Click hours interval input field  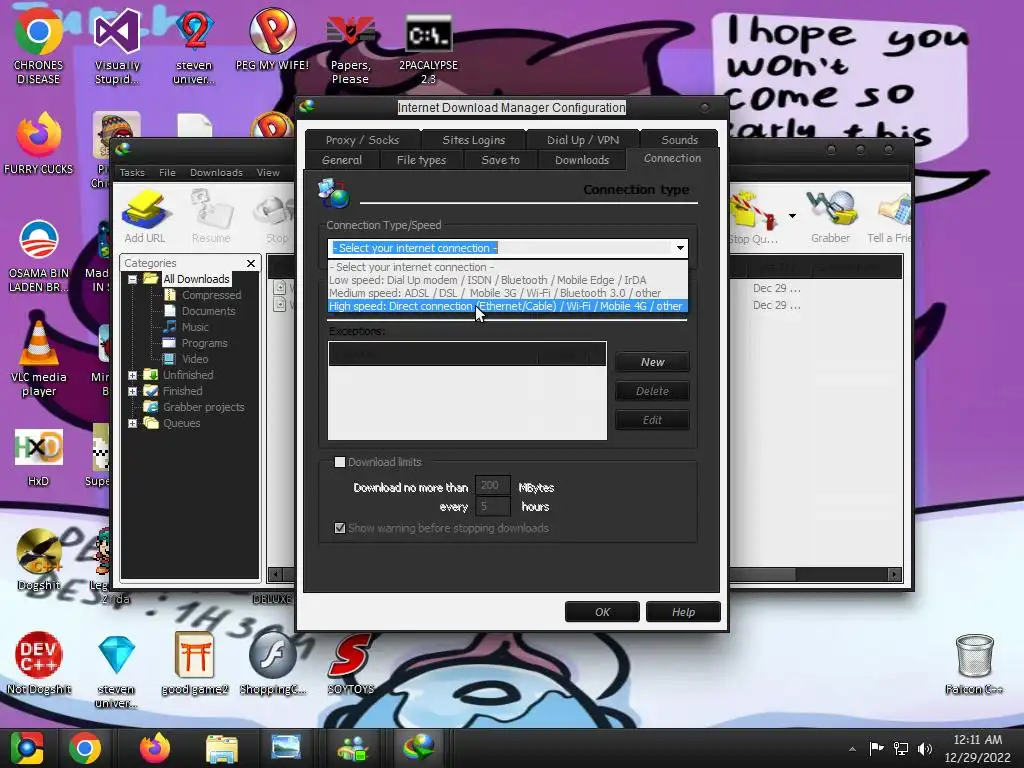(492, 506)
